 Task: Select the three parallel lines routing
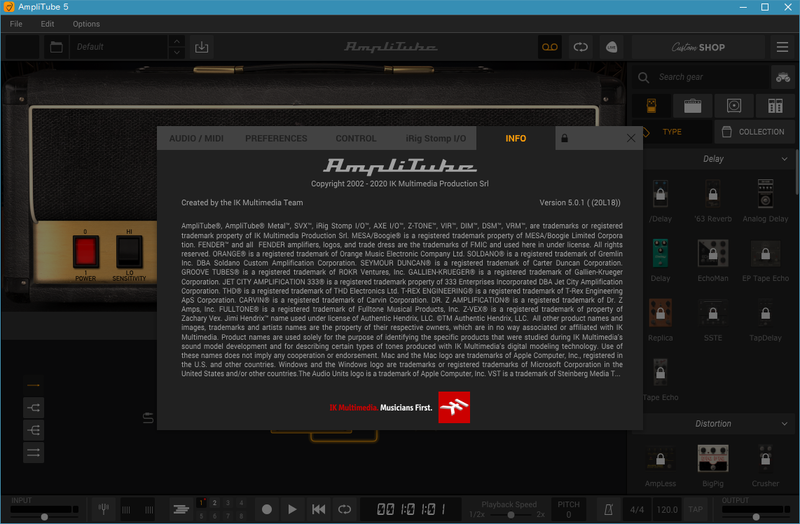(x=33, y=453)
